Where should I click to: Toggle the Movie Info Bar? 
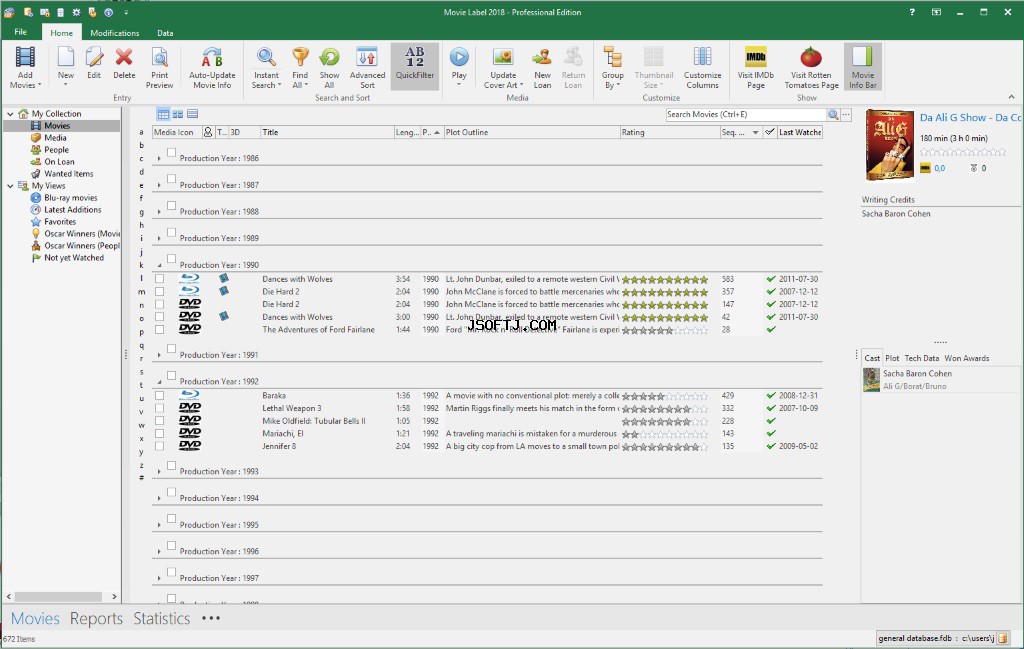[863, 67]
